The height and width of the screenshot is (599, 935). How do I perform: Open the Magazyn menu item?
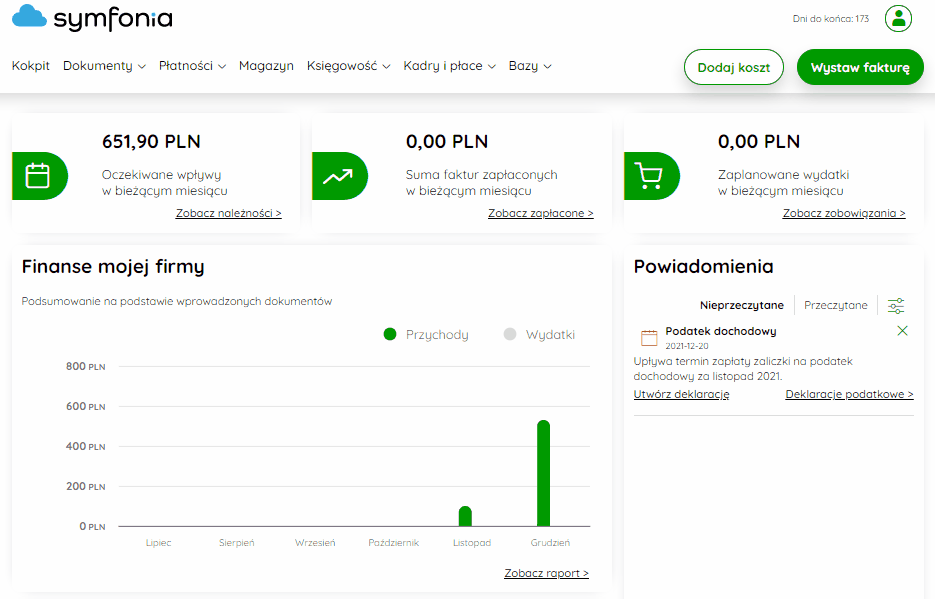[x=266, y=66]
